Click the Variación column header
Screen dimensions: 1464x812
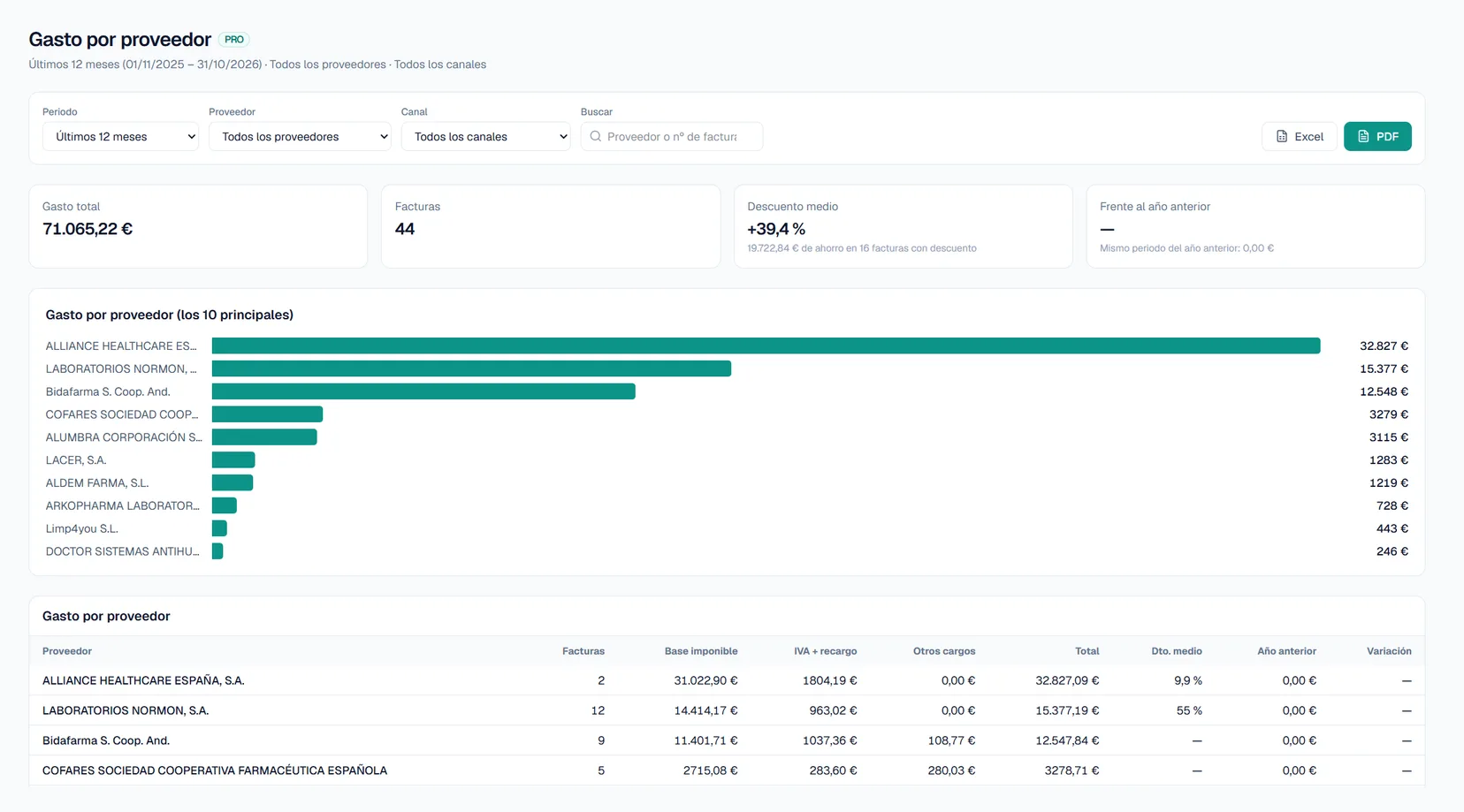pyautogui.click(x=1389, y=651)
